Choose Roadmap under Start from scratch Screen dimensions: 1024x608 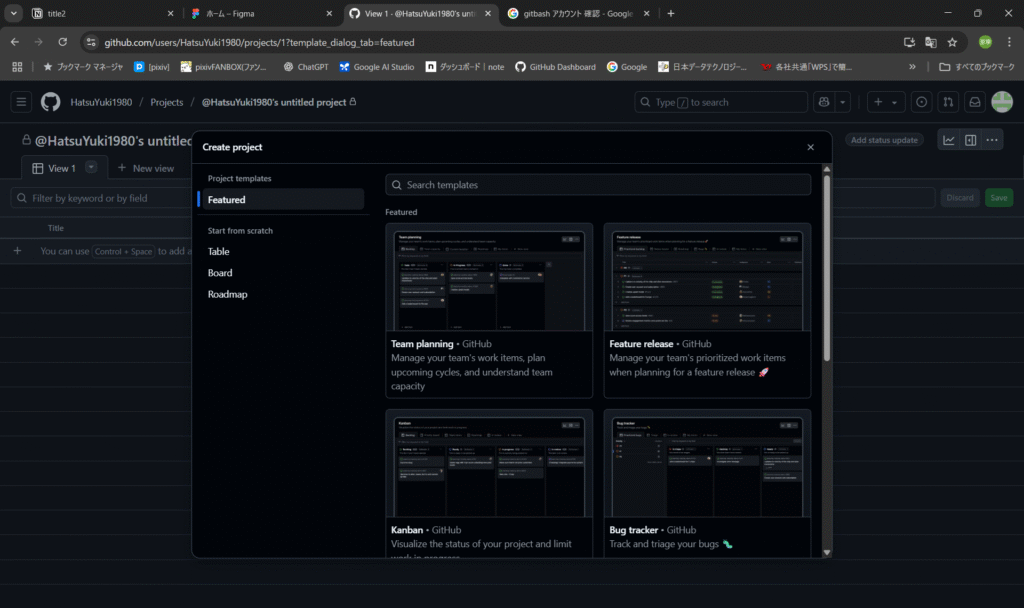click(x=227, y=295)
